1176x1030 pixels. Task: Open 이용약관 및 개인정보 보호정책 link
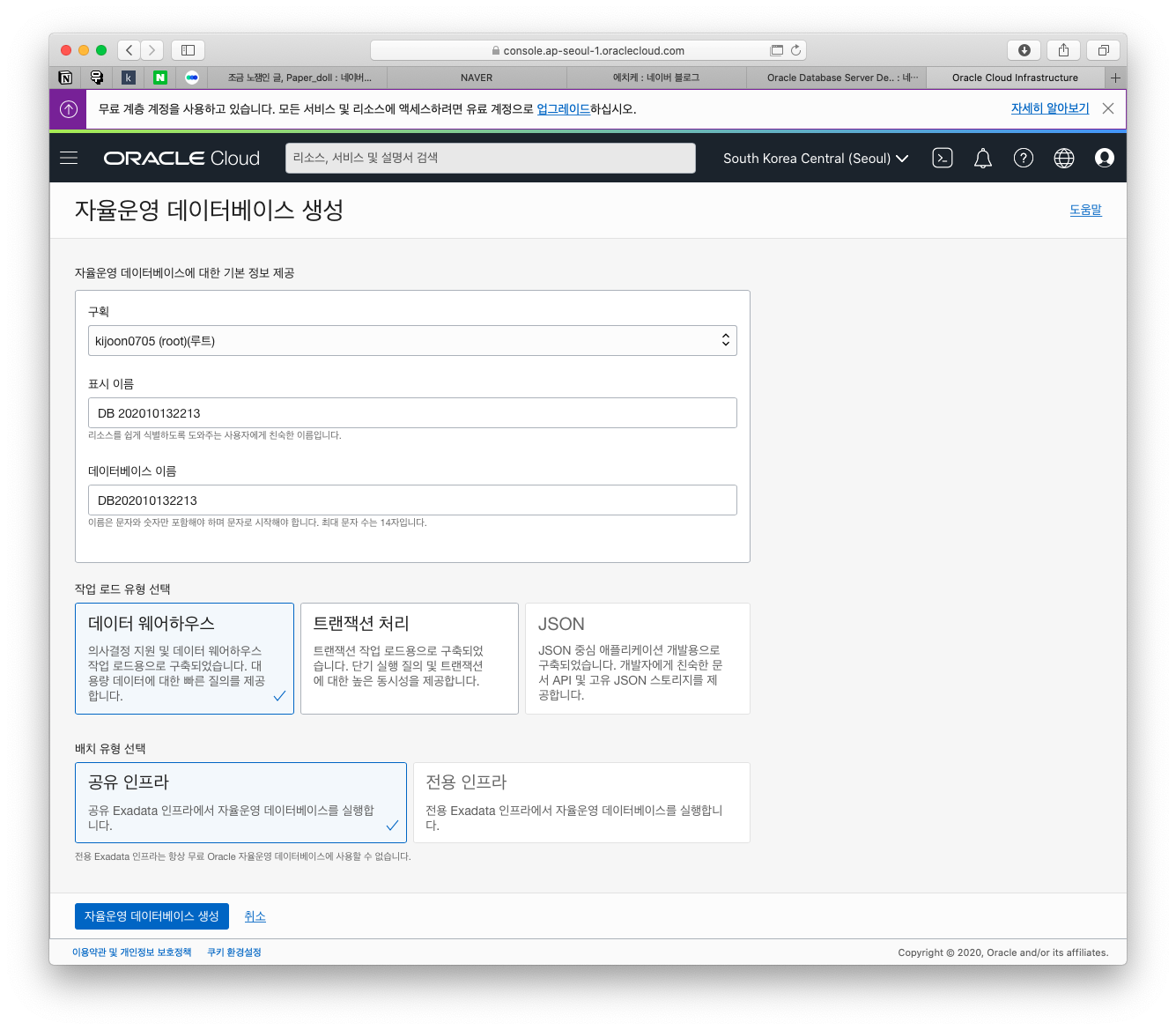tap(131, 952)
